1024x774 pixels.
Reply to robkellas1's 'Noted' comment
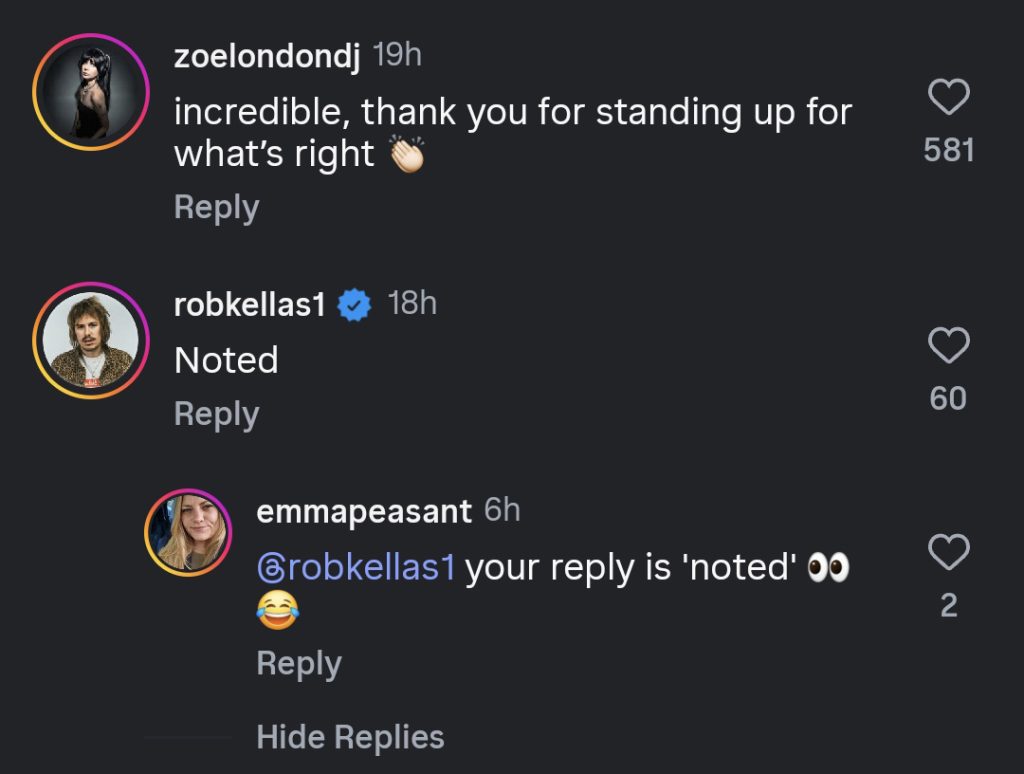pos(216,414)
